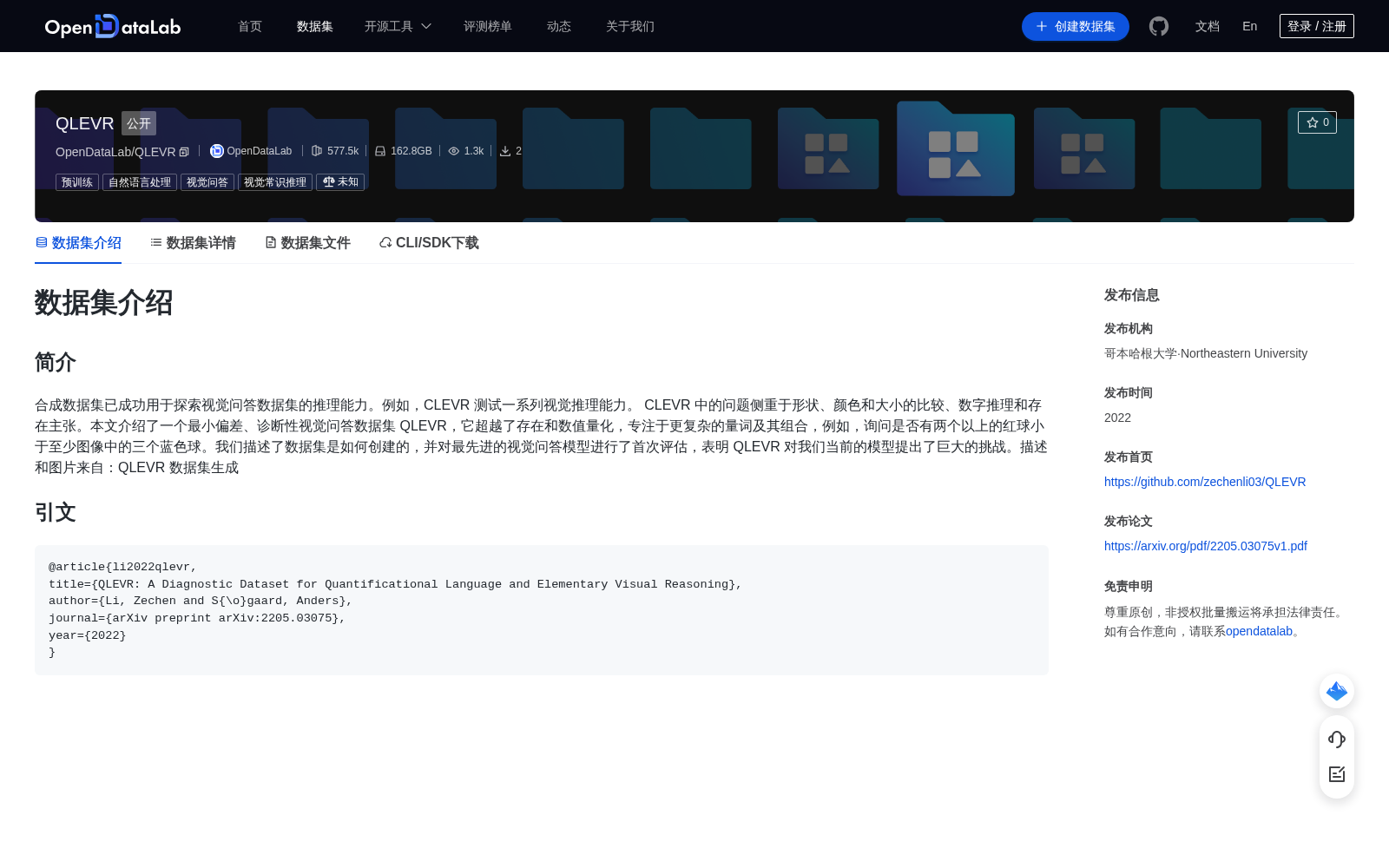Click the file count icon near 577.5k

317,151
